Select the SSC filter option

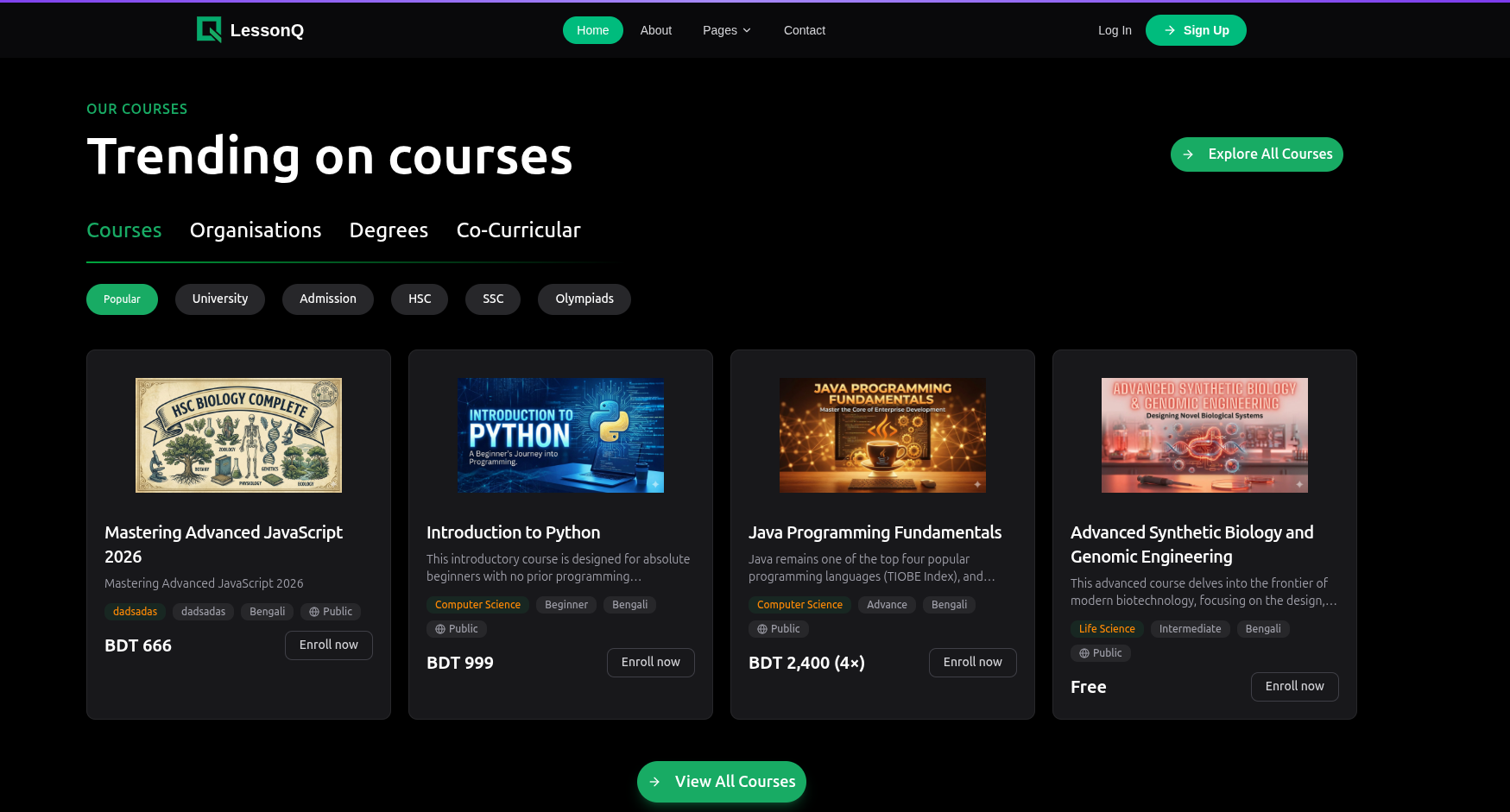[x=493, y=299]
